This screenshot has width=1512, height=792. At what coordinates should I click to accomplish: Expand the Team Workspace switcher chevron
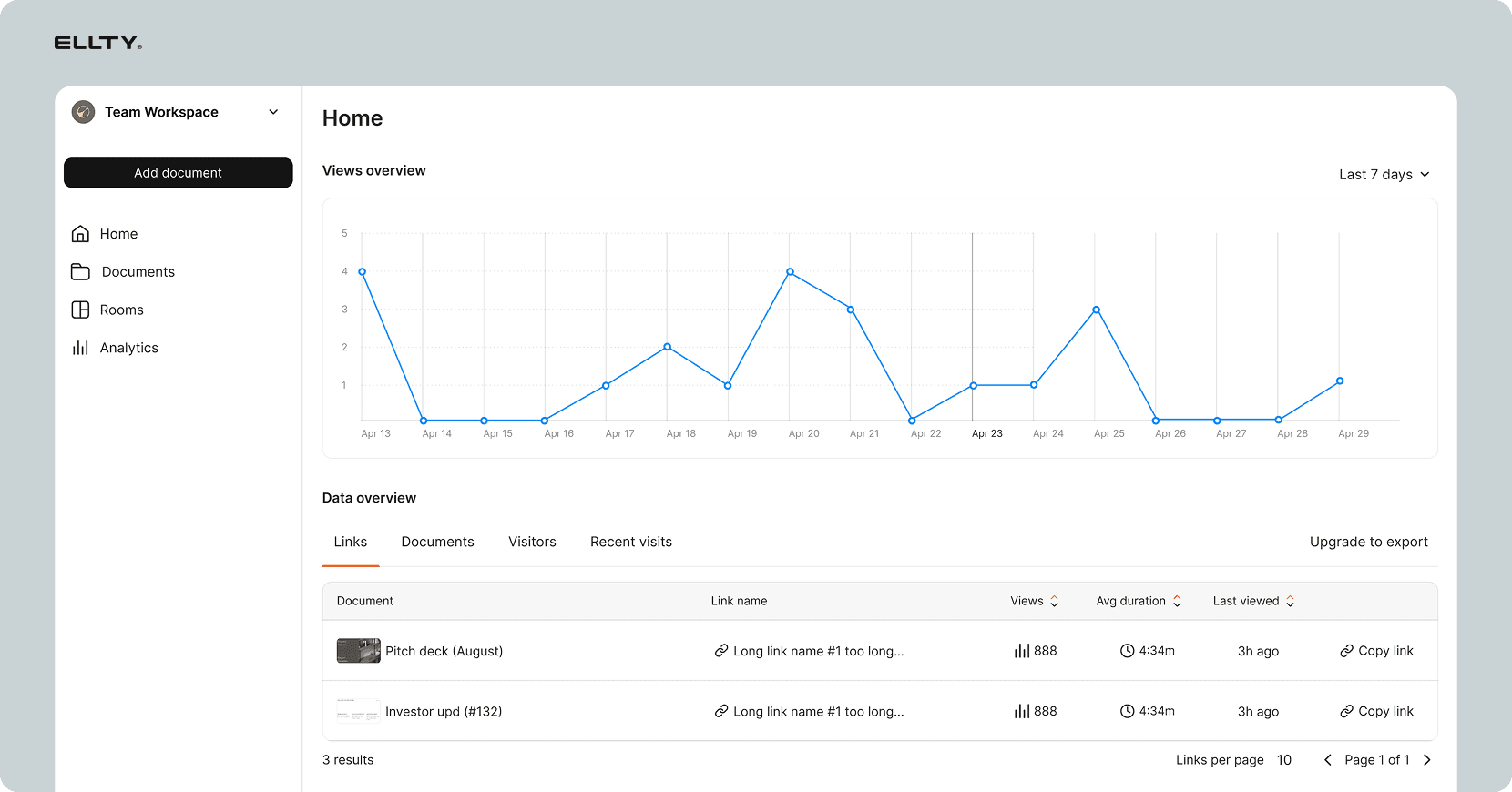(x=273, y=112)
